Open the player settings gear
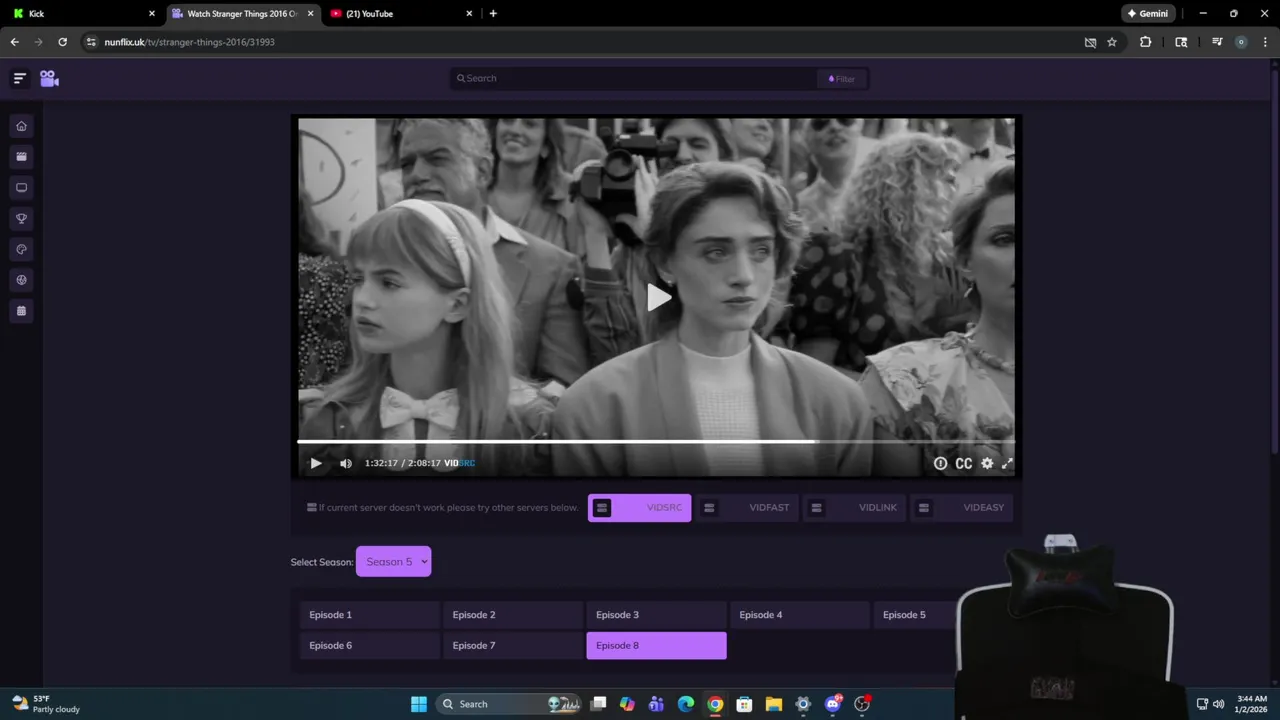This screenshot has width=1280, height=720. point(987,463)
